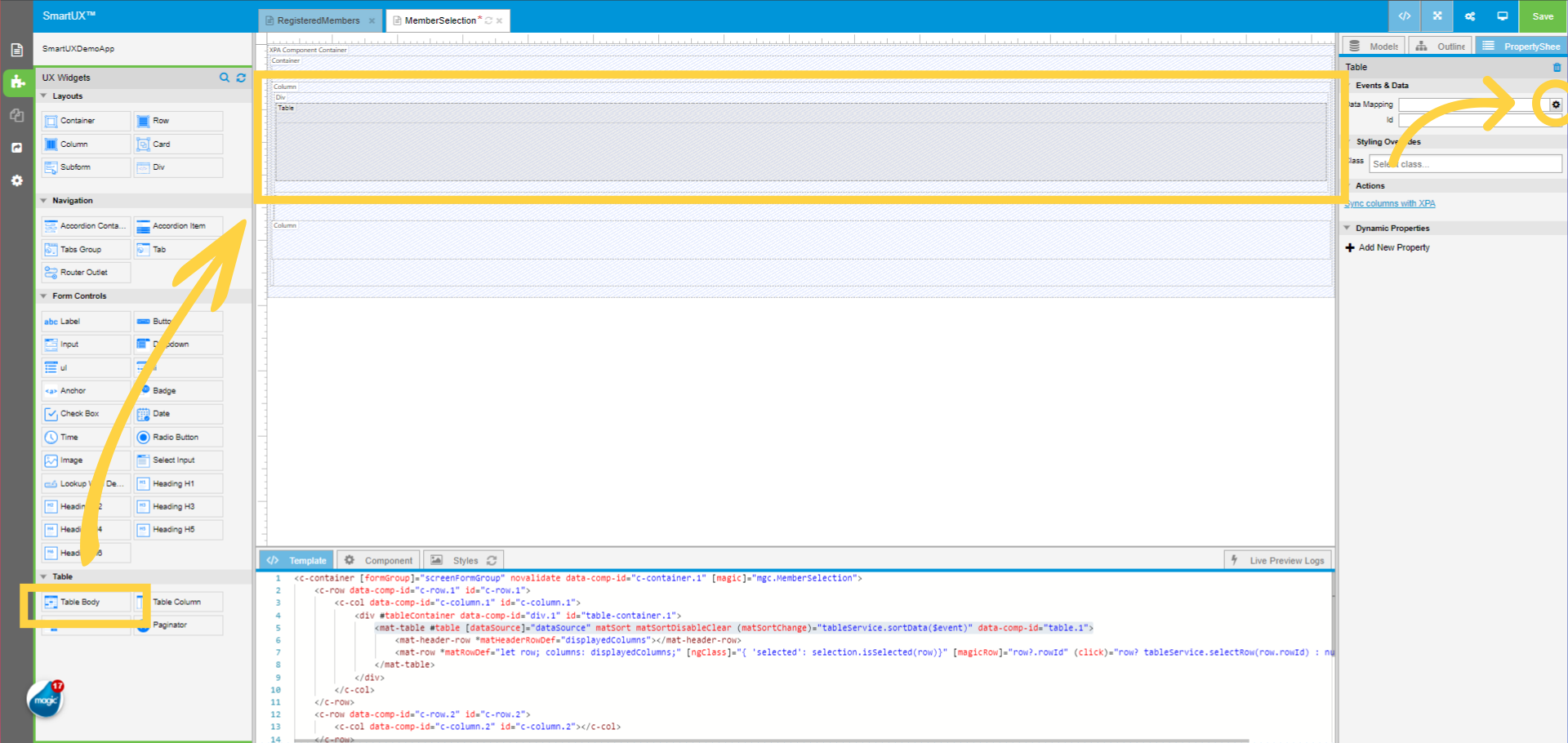Collapse the Layouts widget section
The height and width of the screenshot is (743, 1568).
(44, 96)
